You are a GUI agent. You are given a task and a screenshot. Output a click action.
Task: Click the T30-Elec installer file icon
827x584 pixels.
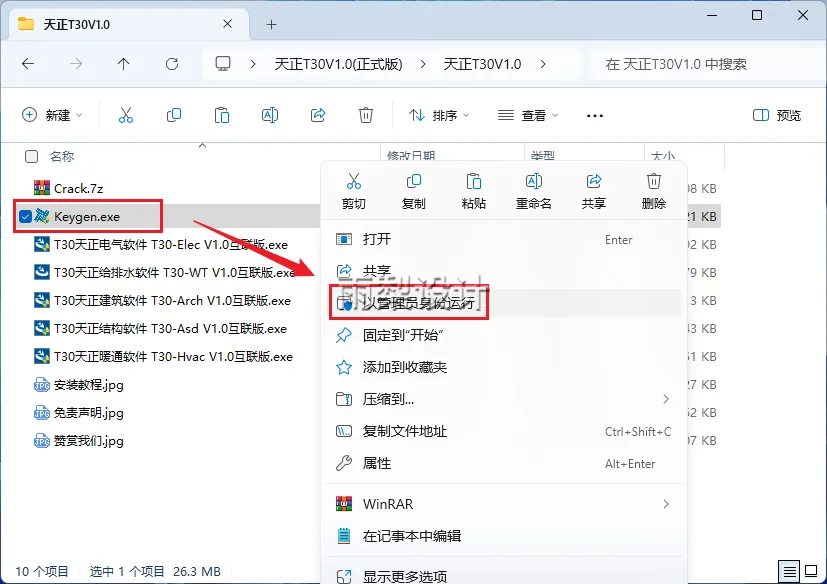coord(42,244)
